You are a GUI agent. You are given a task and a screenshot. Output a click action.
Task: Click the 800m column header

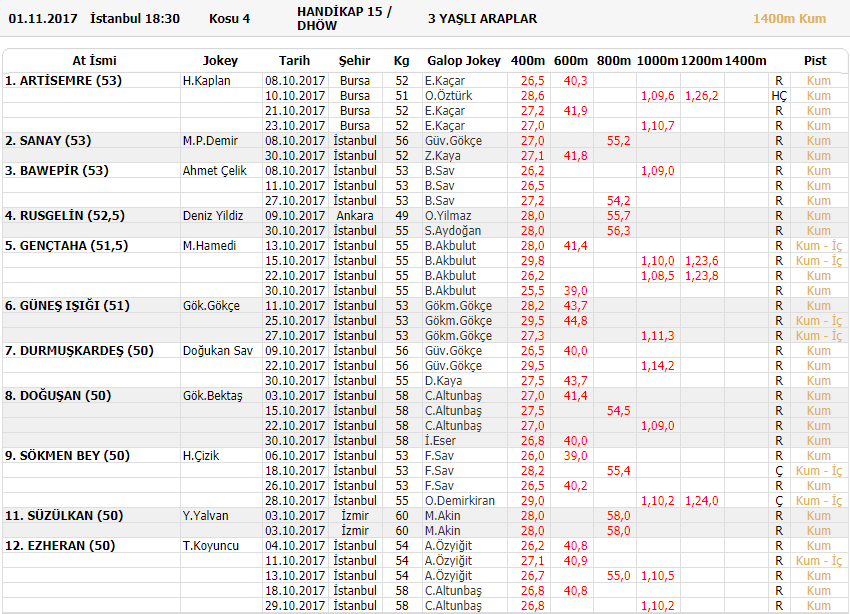pos(614,61)
